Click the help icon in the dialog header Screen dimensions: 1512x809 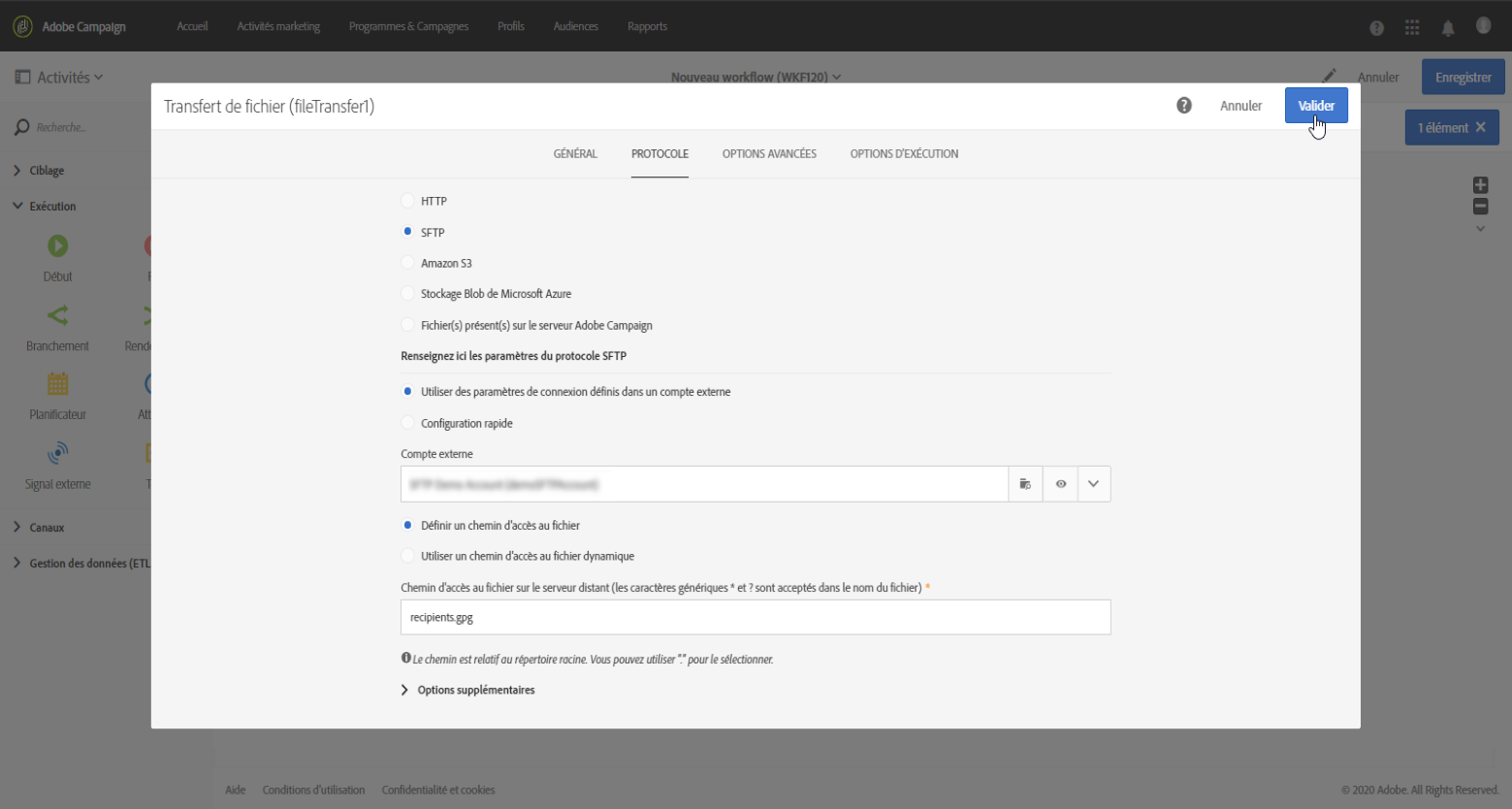[x=1184, y=105]
